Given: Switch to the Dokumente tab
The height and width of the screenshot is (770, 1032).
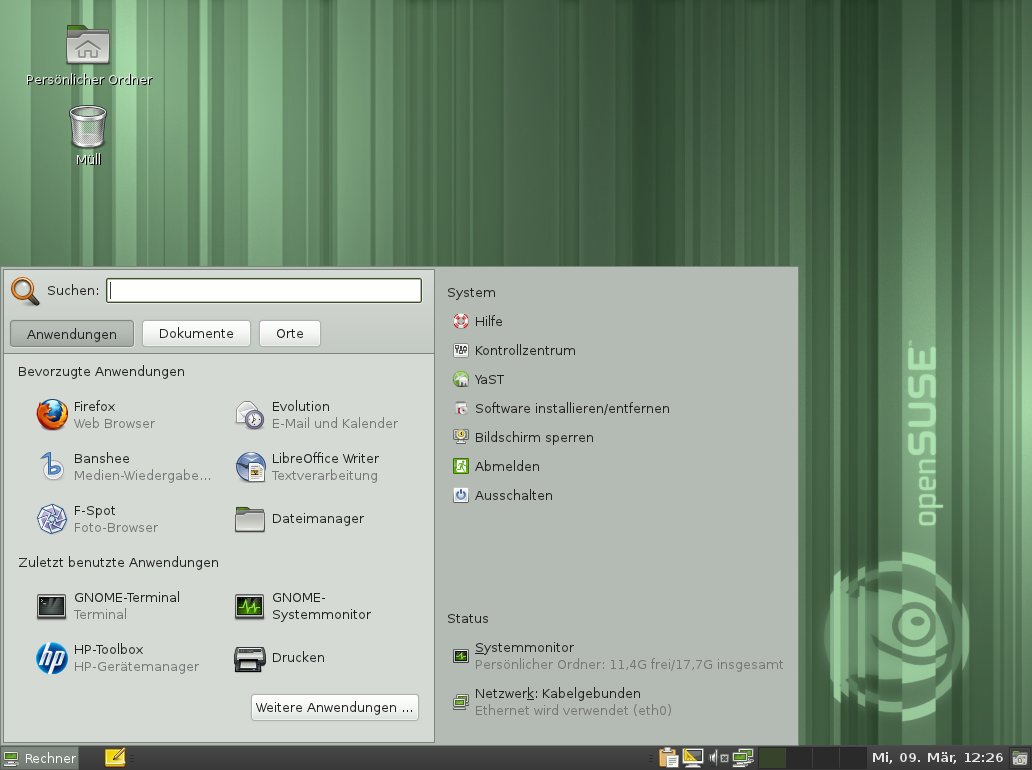Looking at the screenshot, I should [196, 333].
